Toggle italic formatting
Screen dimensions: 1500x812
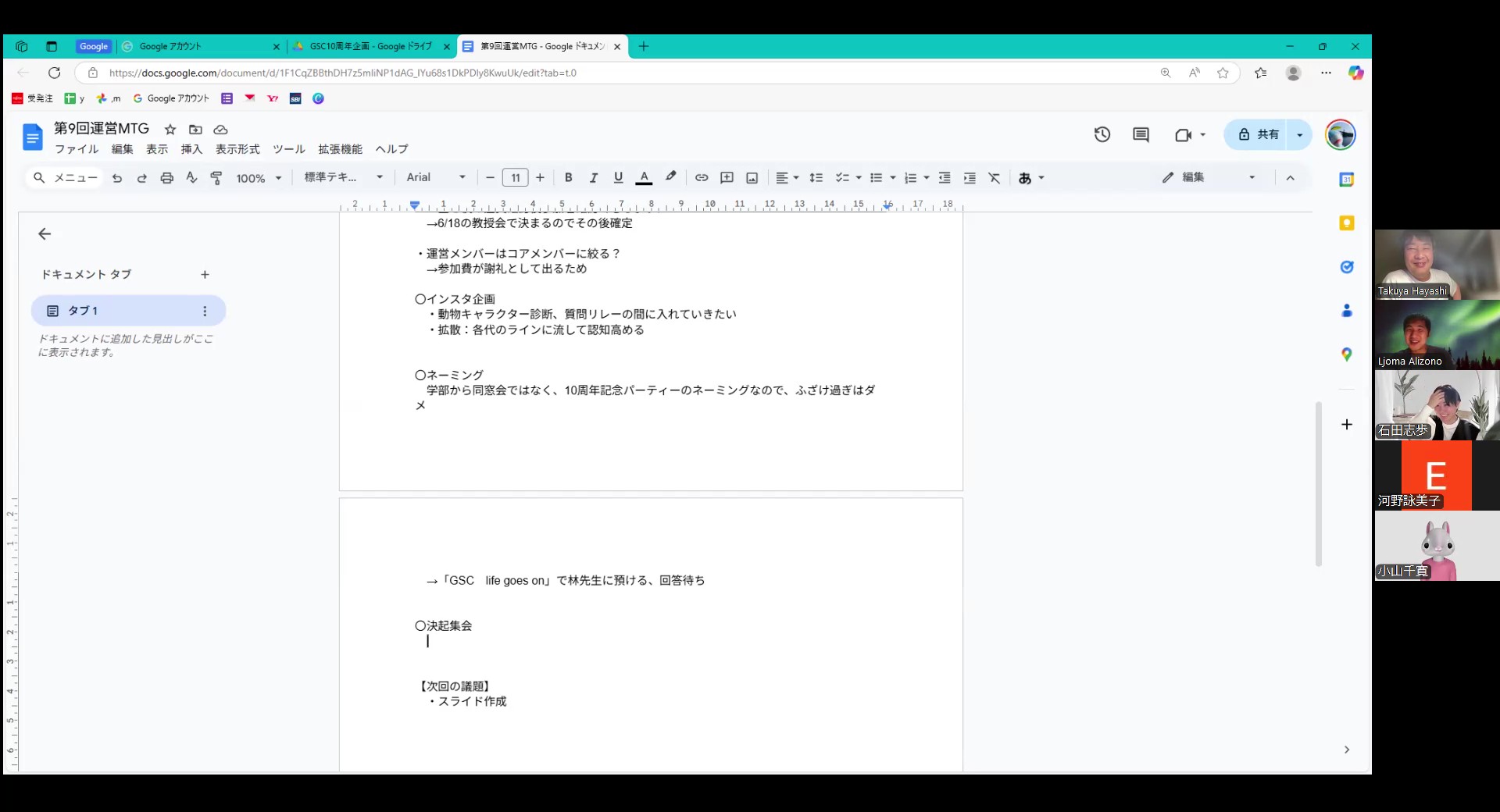pyautogui.click(x=593, y=178)
